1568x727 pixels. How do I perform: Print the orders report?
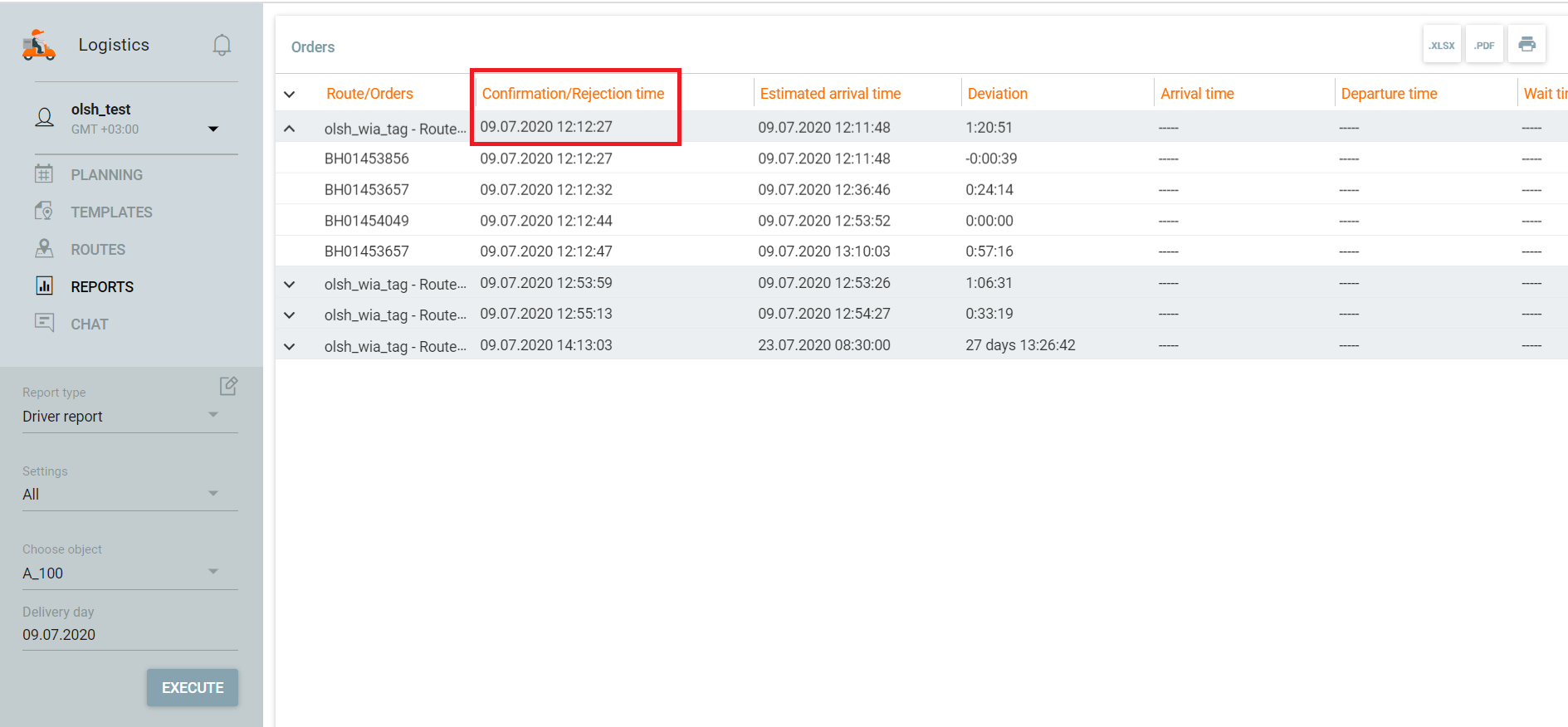click(1526, 45)
